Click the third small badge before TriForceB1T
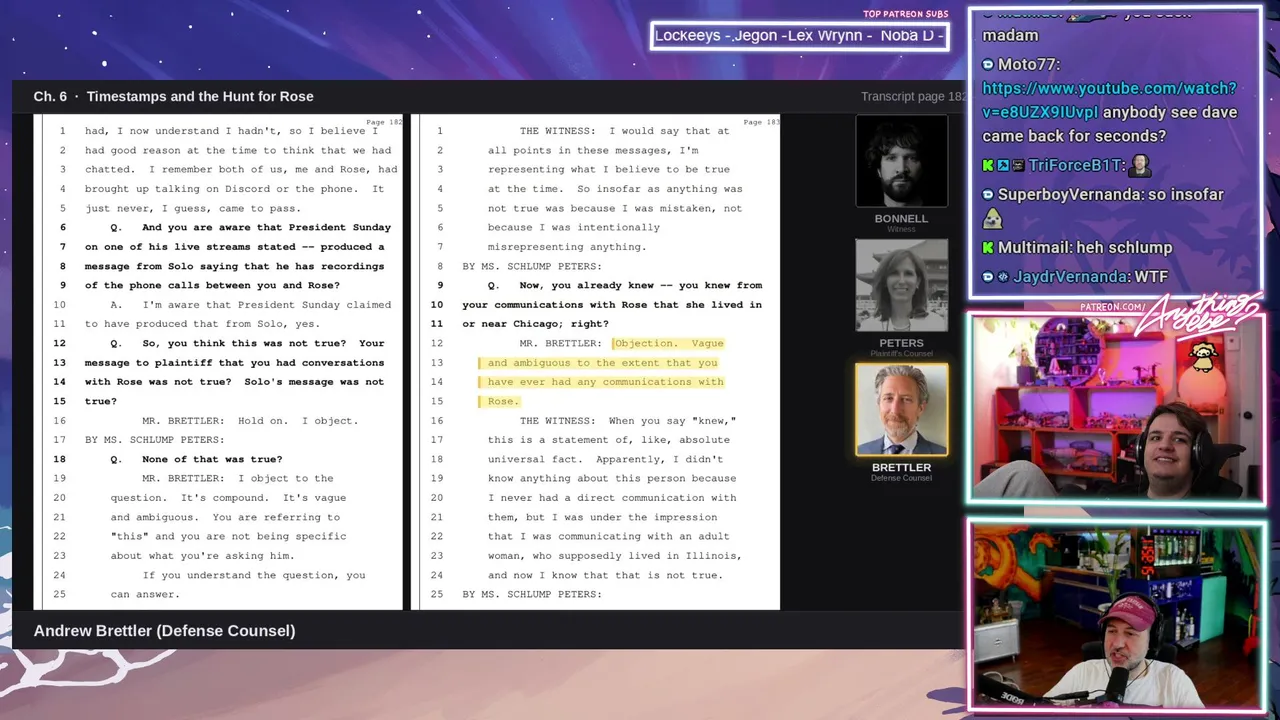Screen dimensions: 1280x720 [x=1018, y=166]
